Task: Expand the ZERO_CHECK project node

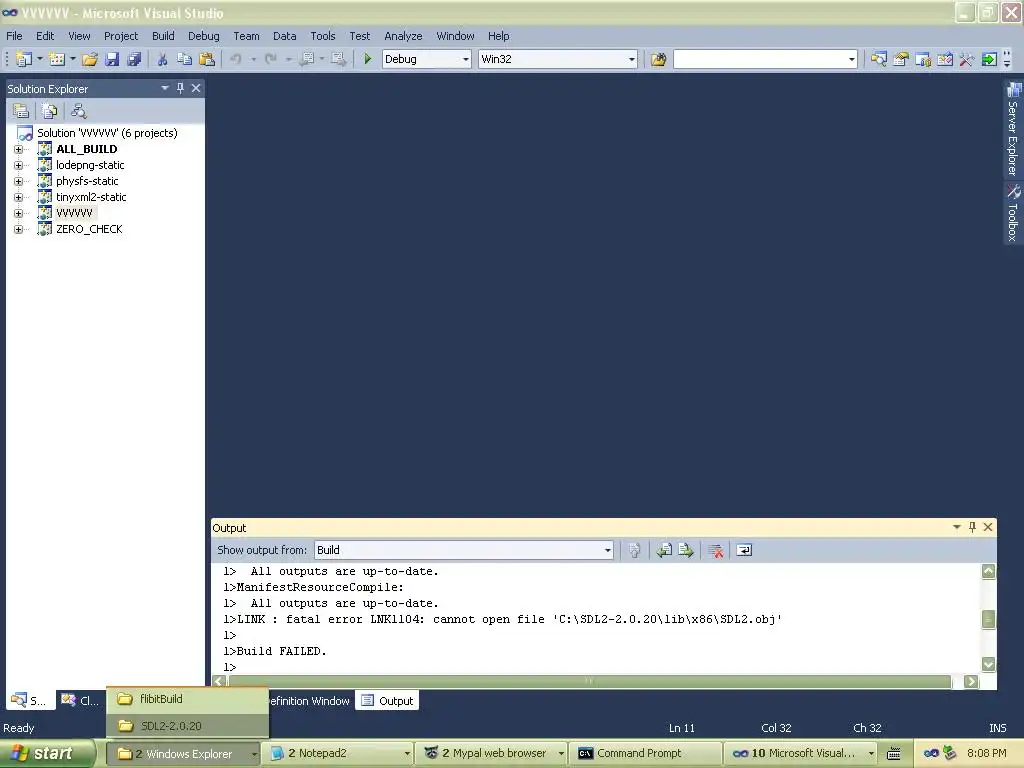Action: coord(18,229)
